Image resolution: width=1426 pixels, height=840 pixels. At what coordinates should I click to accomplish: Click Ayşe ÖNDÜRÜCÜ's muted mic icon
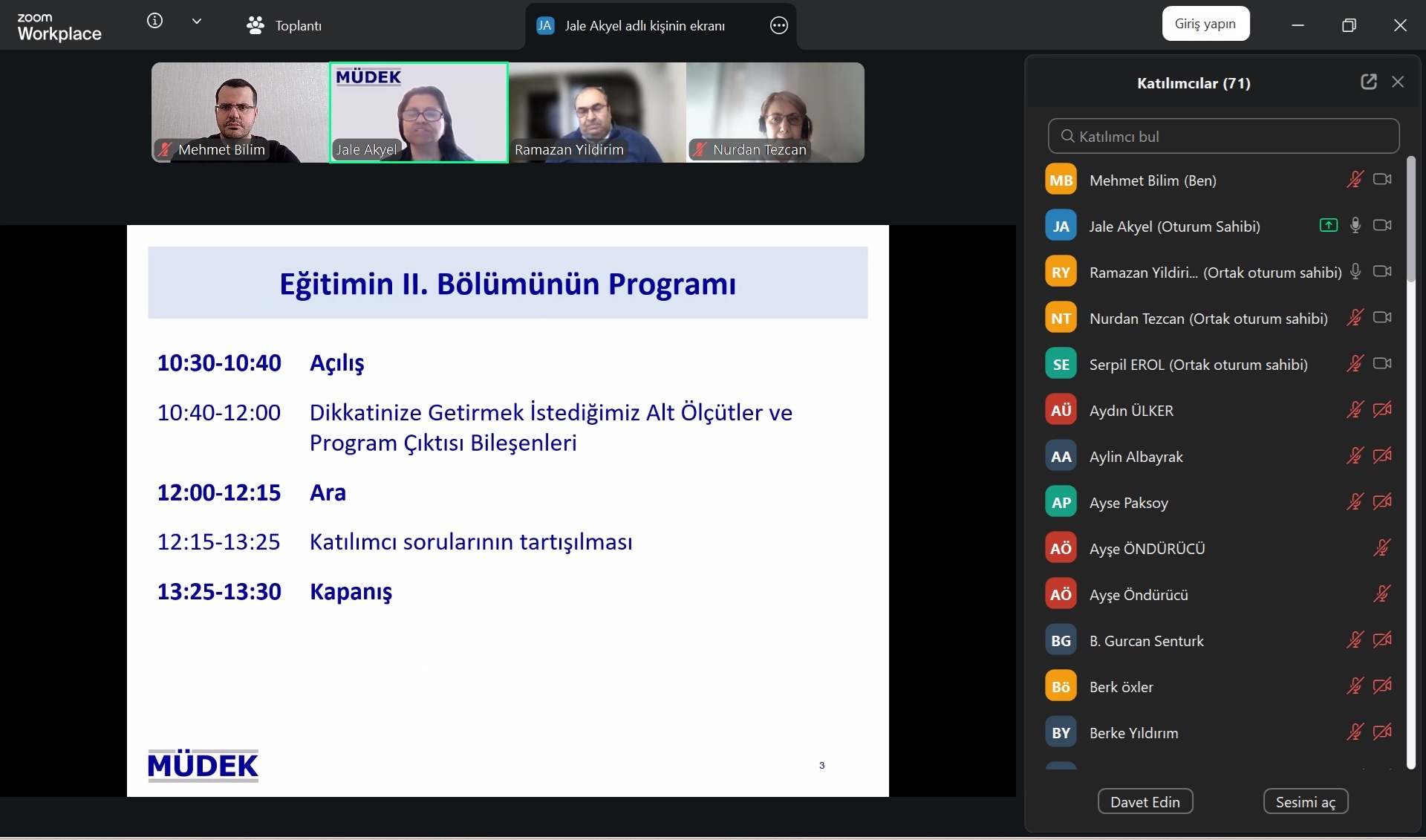1381,548
